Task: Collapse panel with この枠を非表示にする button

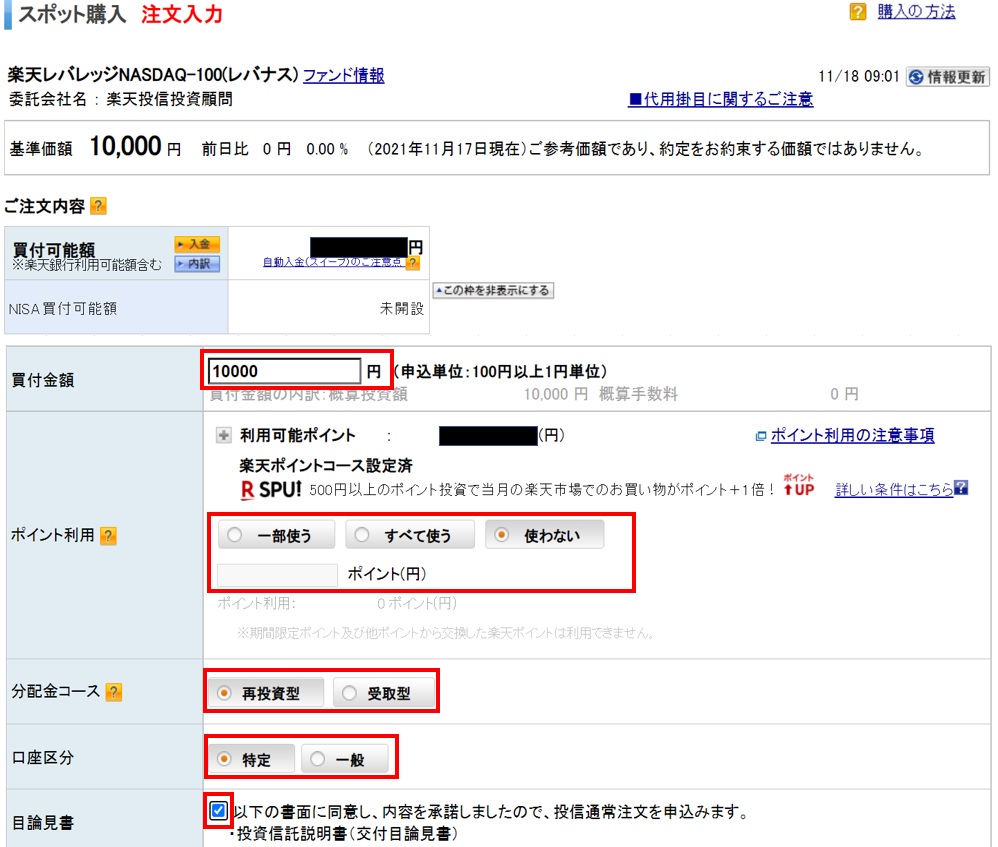Action: pyautogui.click(x=493, y=290)
